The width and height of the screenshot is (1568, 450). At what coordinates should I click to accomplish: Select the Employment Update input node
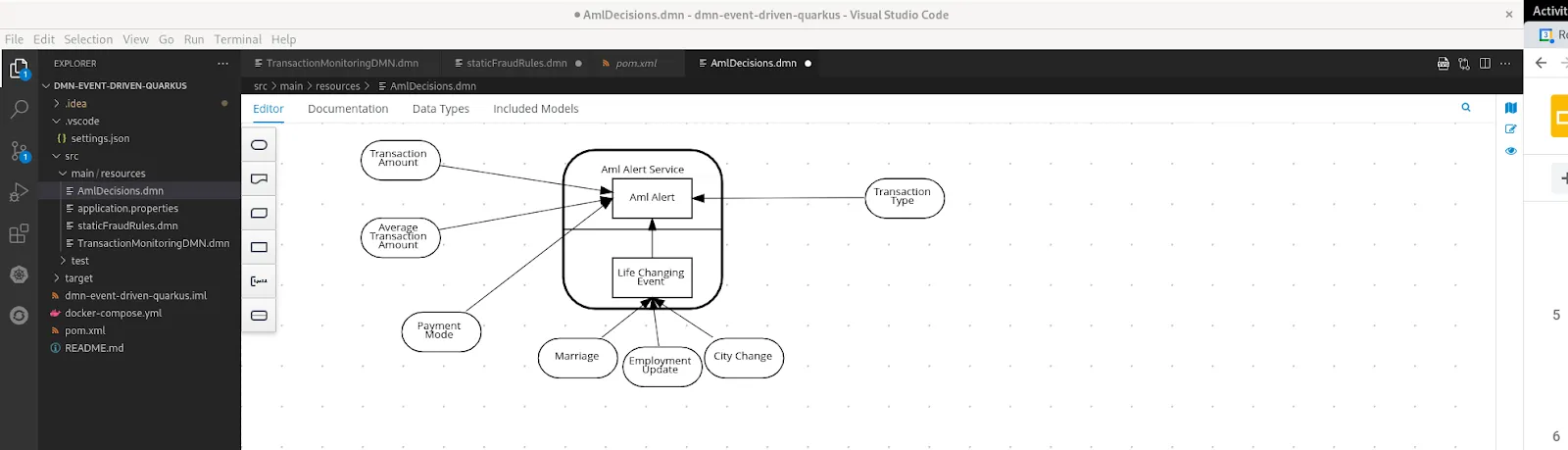point(661,366)
